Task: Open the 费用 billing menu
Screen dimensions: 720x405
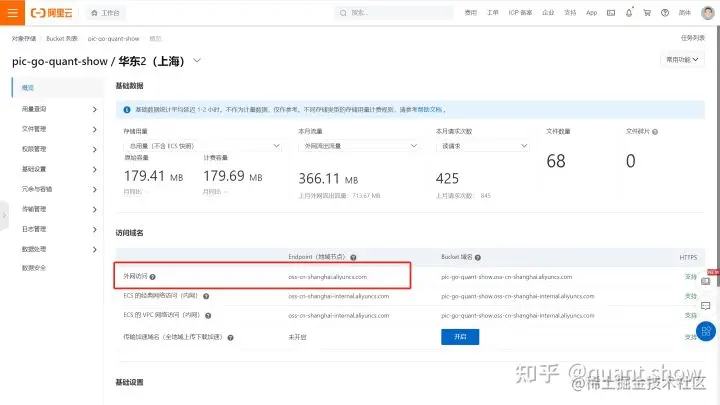Action: (x=471, y=13)
